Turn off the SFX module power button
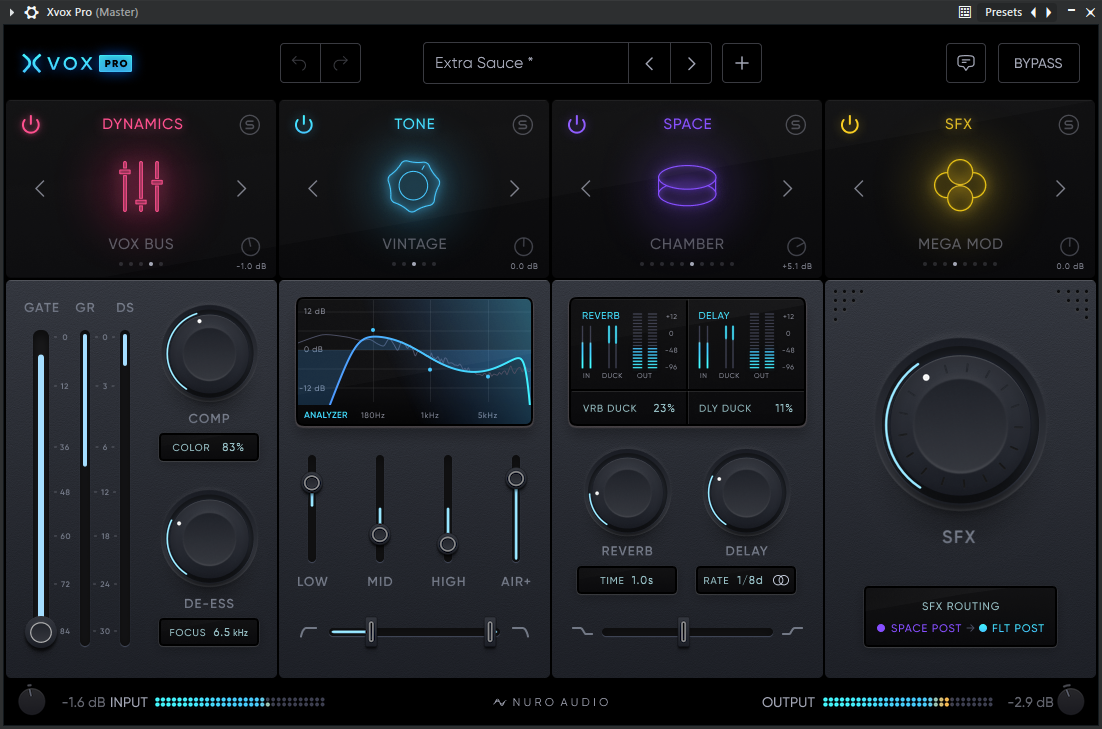Screen dimensions: 1102x729 tap(850, 125)
